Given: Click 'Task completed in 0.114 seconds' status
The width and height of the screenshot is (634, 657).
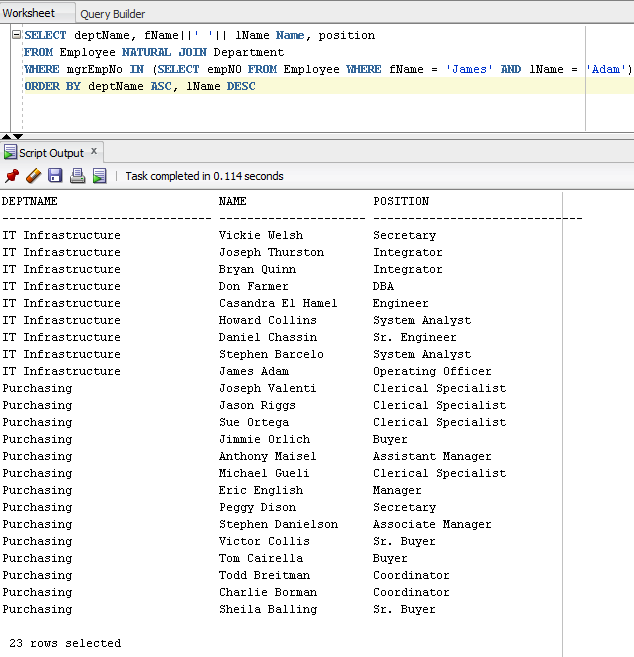Looking at the screenshot, I should pos(204,176).
